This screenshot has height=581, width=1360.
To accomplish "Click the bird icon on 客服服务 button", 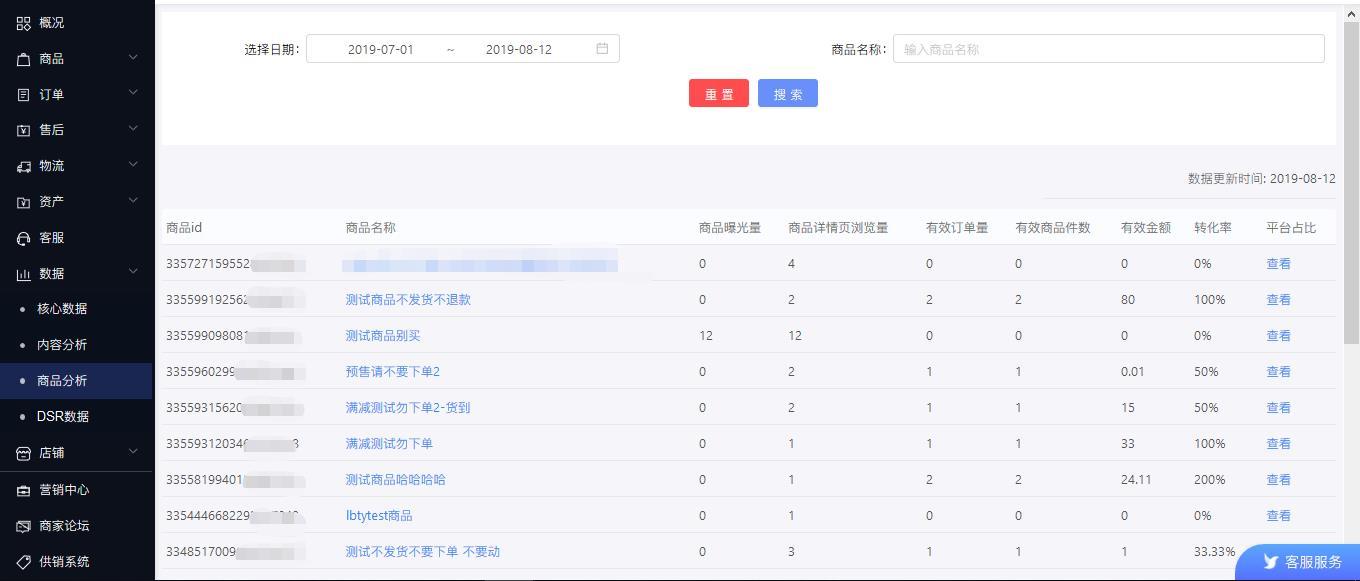I will coord(1271,562).
